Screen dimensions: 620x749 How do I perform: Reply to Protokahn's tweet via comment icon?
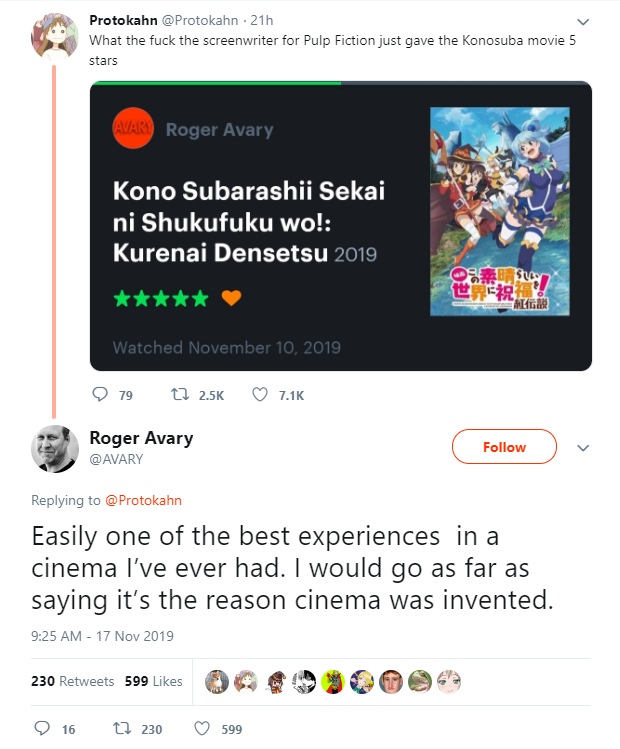tap(98, 395)
